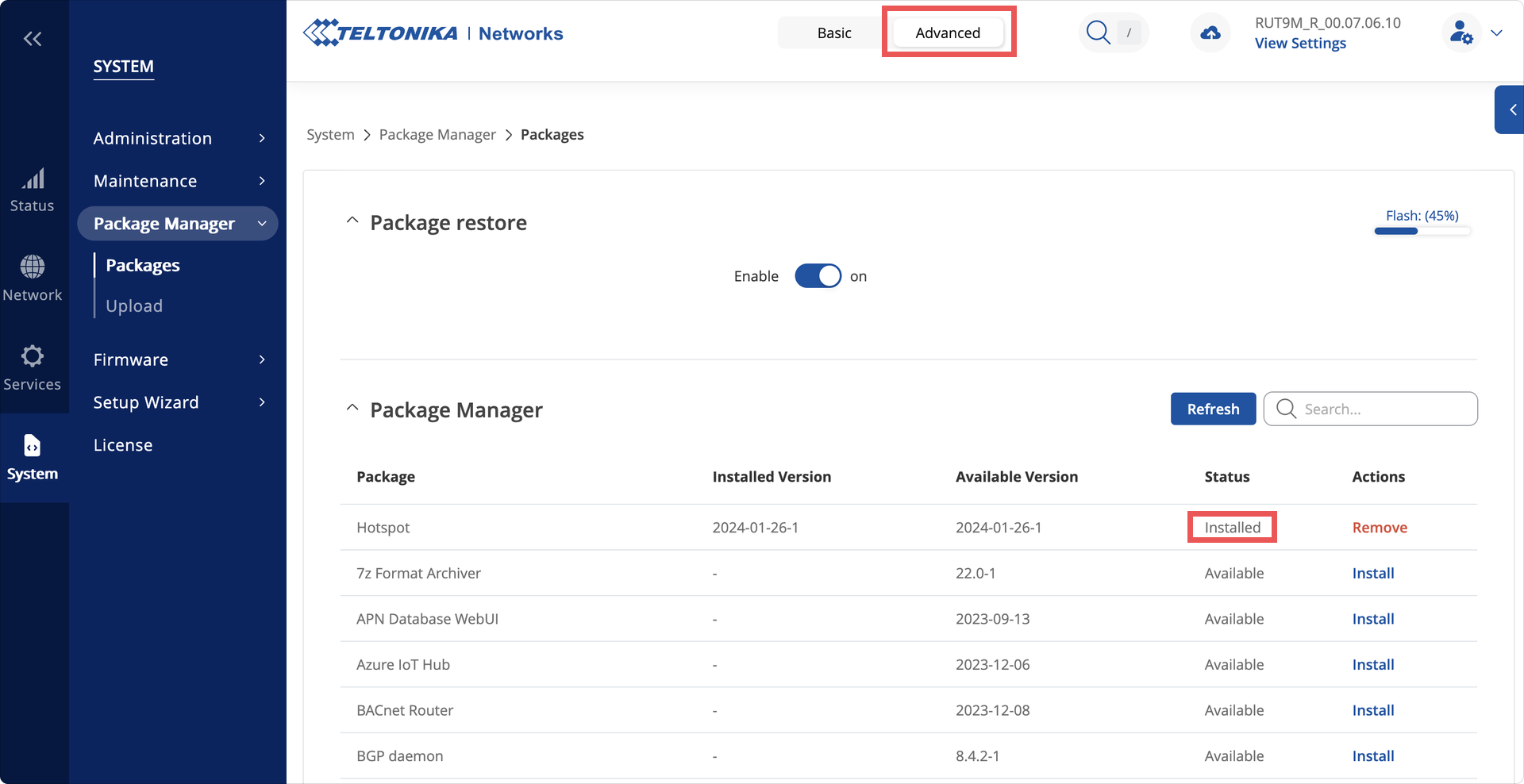Switch to Basic mode
Viewport: 1524px width, 784px height.
[x=834, y=33]
